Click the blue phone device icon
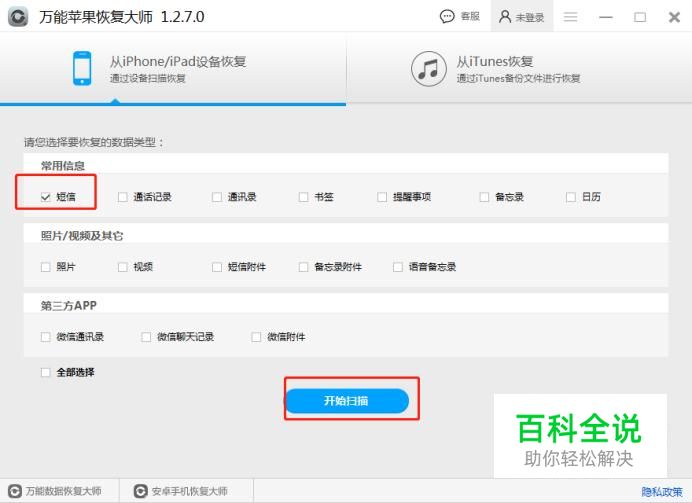 (82, 68)
